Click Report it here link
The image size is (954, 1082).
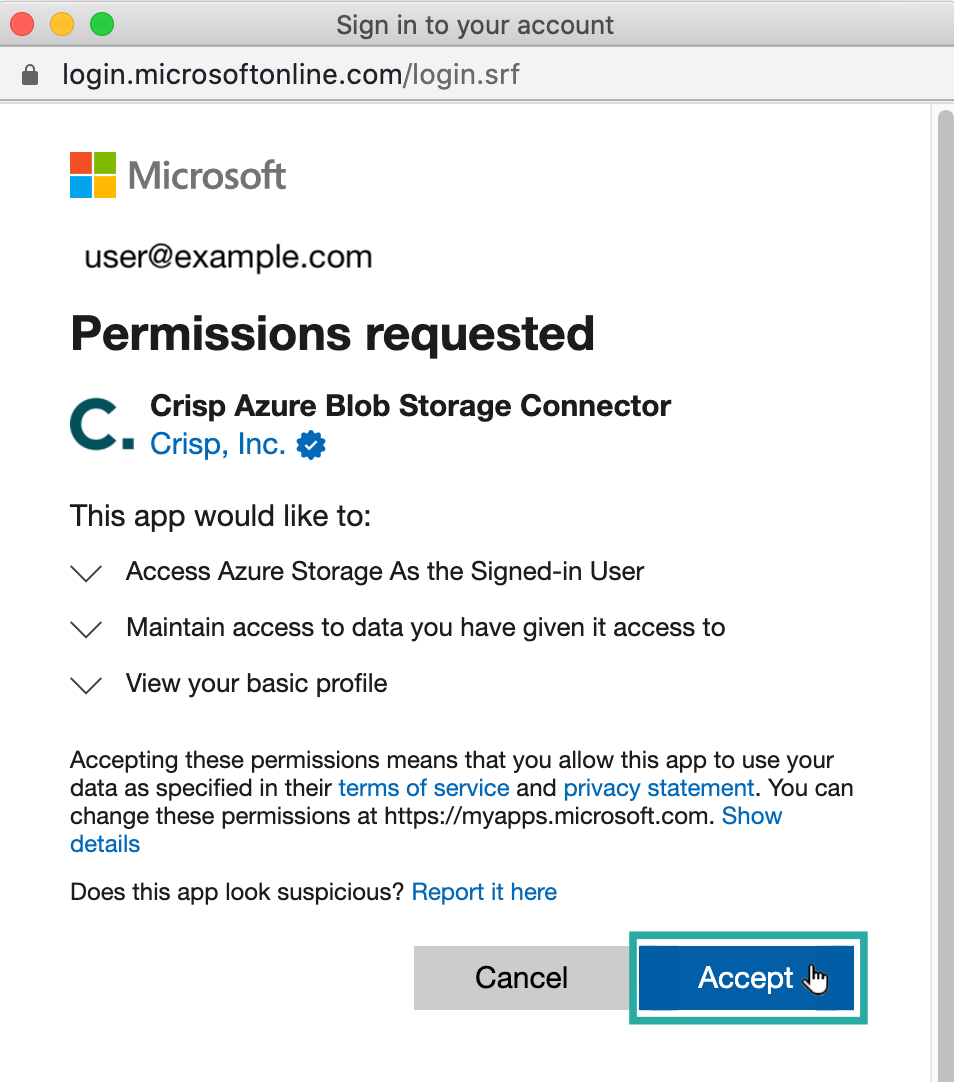(x=484, y=892)
